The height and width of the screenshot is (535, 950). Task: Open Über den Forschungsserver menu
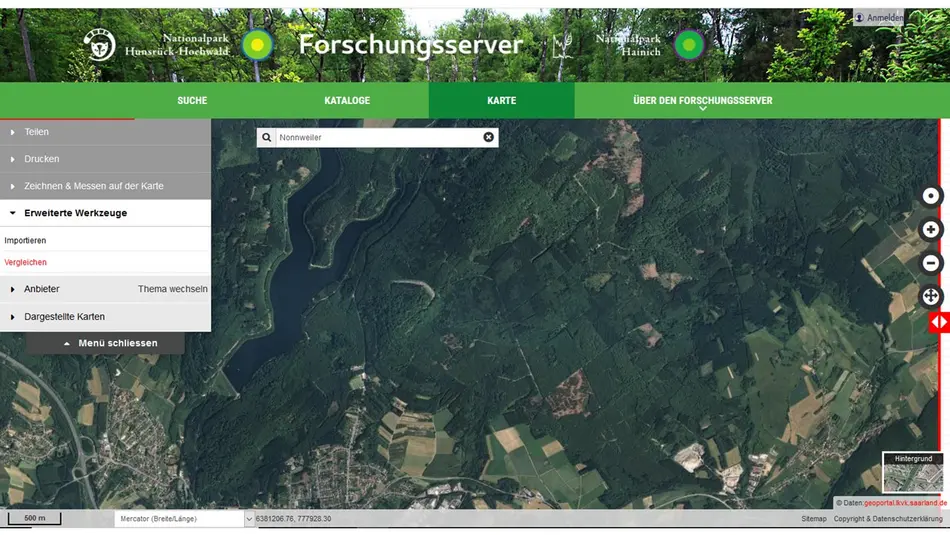[703, 101]
